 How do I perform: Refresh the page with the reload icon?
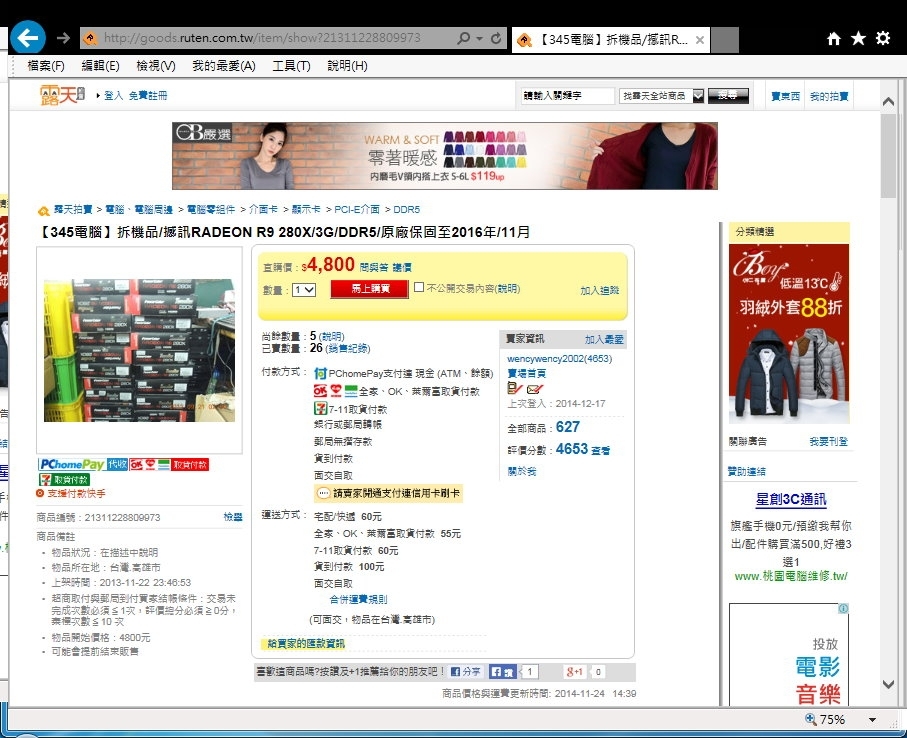496,38
